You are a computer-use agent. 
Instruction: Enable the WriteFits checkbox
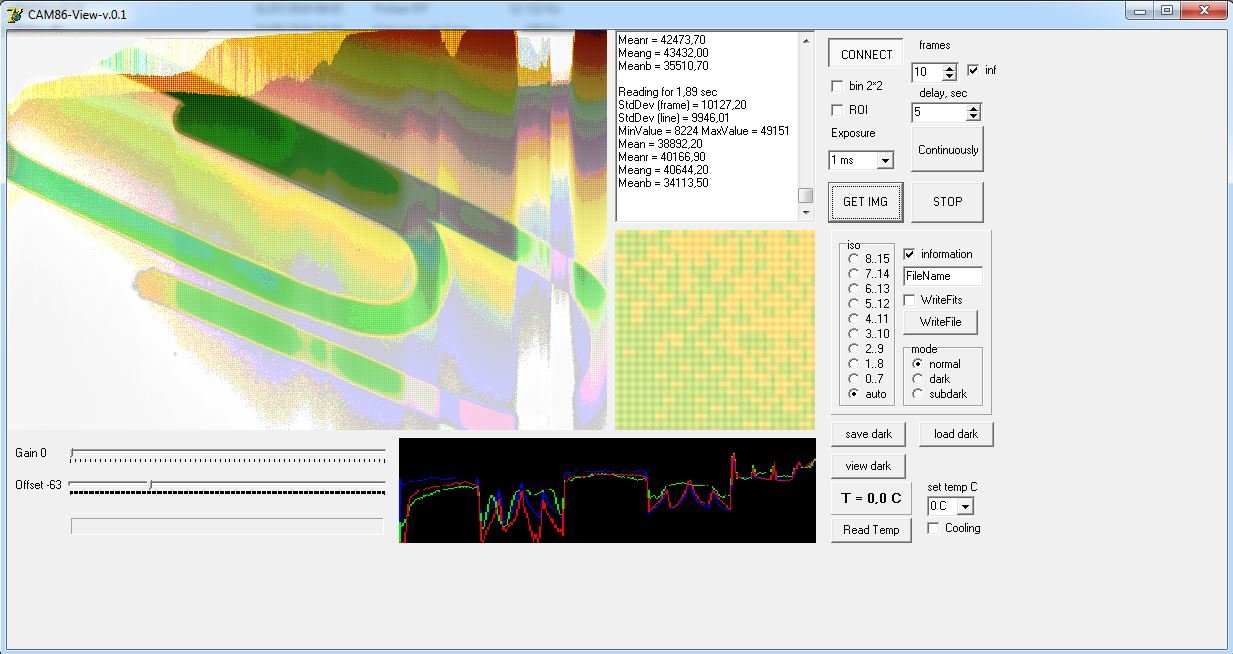(909, 300)
